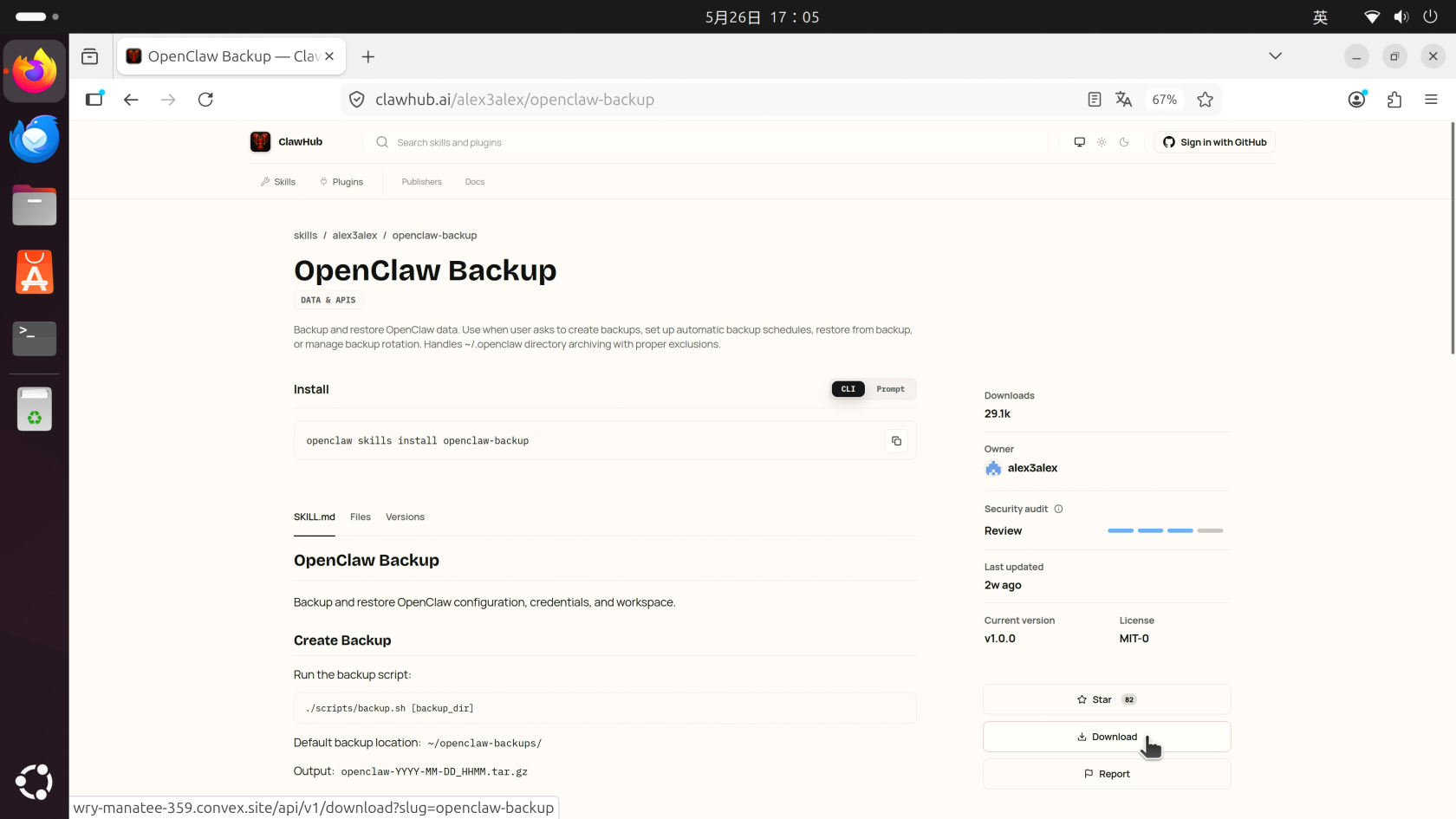The width and height of the screenshot is (1456, 819).
Task: Download the OpenClaw Backup skill
Action: click(x=1107, y=737)
